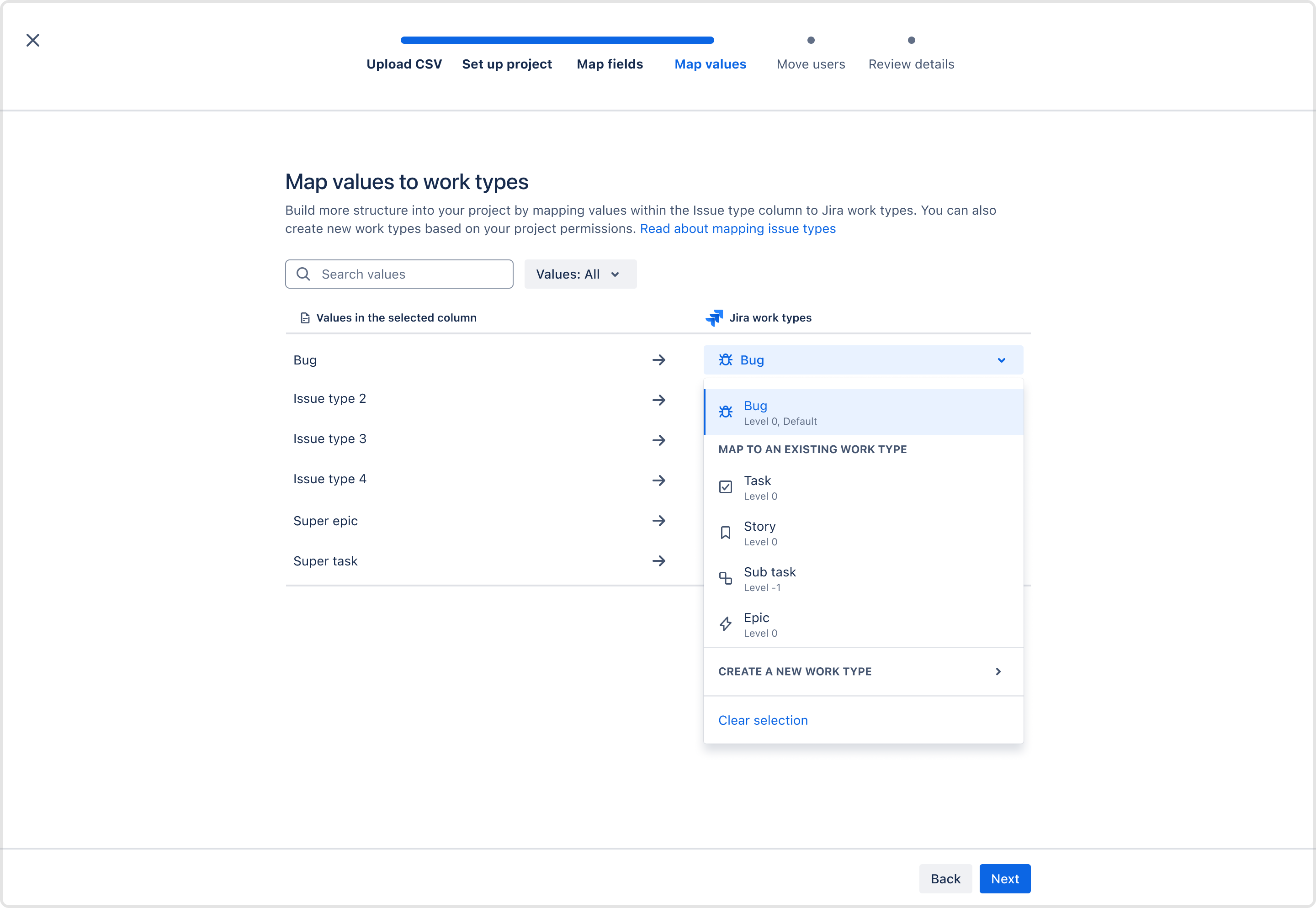Image resolution: width=1316 pixels, height=908 pixels.
Task: Click the Map values tab step
Action: click(711, 63)
